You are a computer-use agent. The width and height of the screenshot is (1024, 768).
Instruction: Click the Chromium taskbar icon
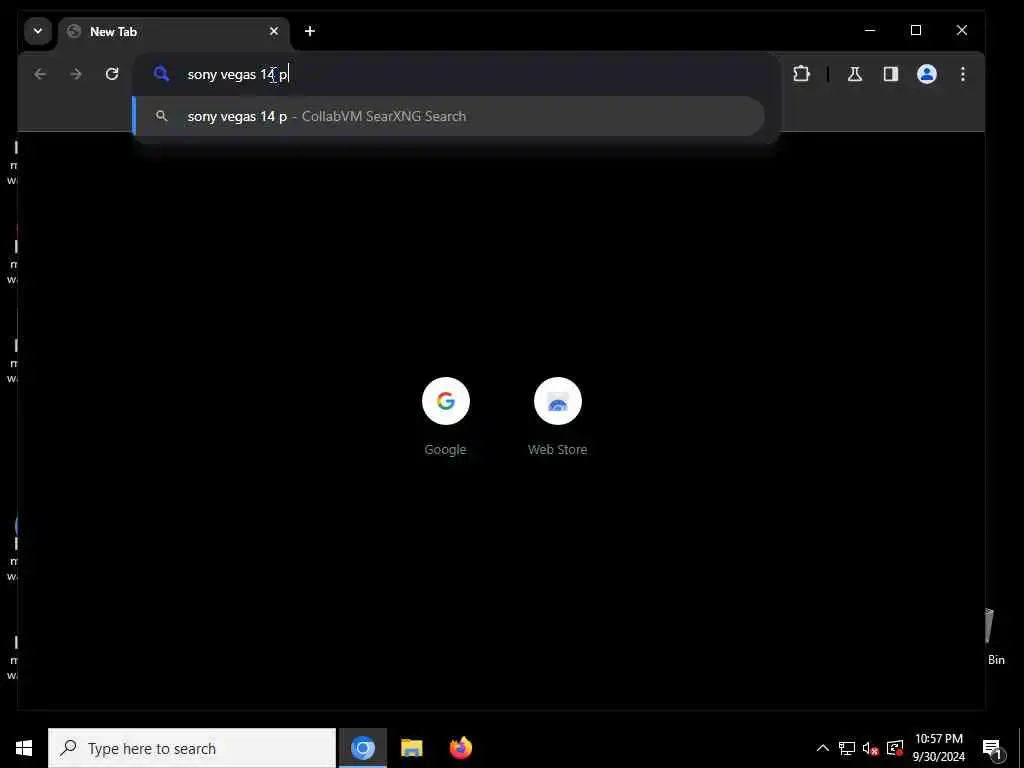pos(362,748)
